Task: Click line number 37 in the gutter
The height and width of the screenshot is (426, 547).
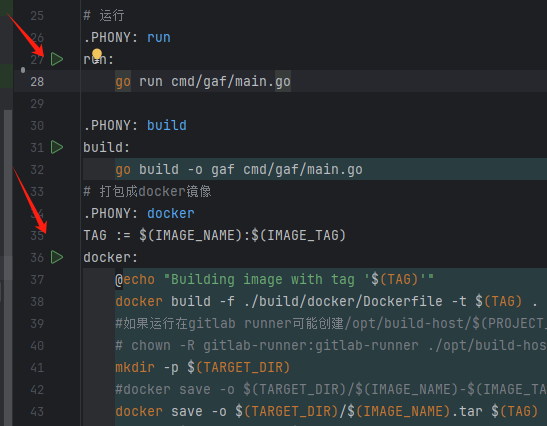Action: (37, 280)
